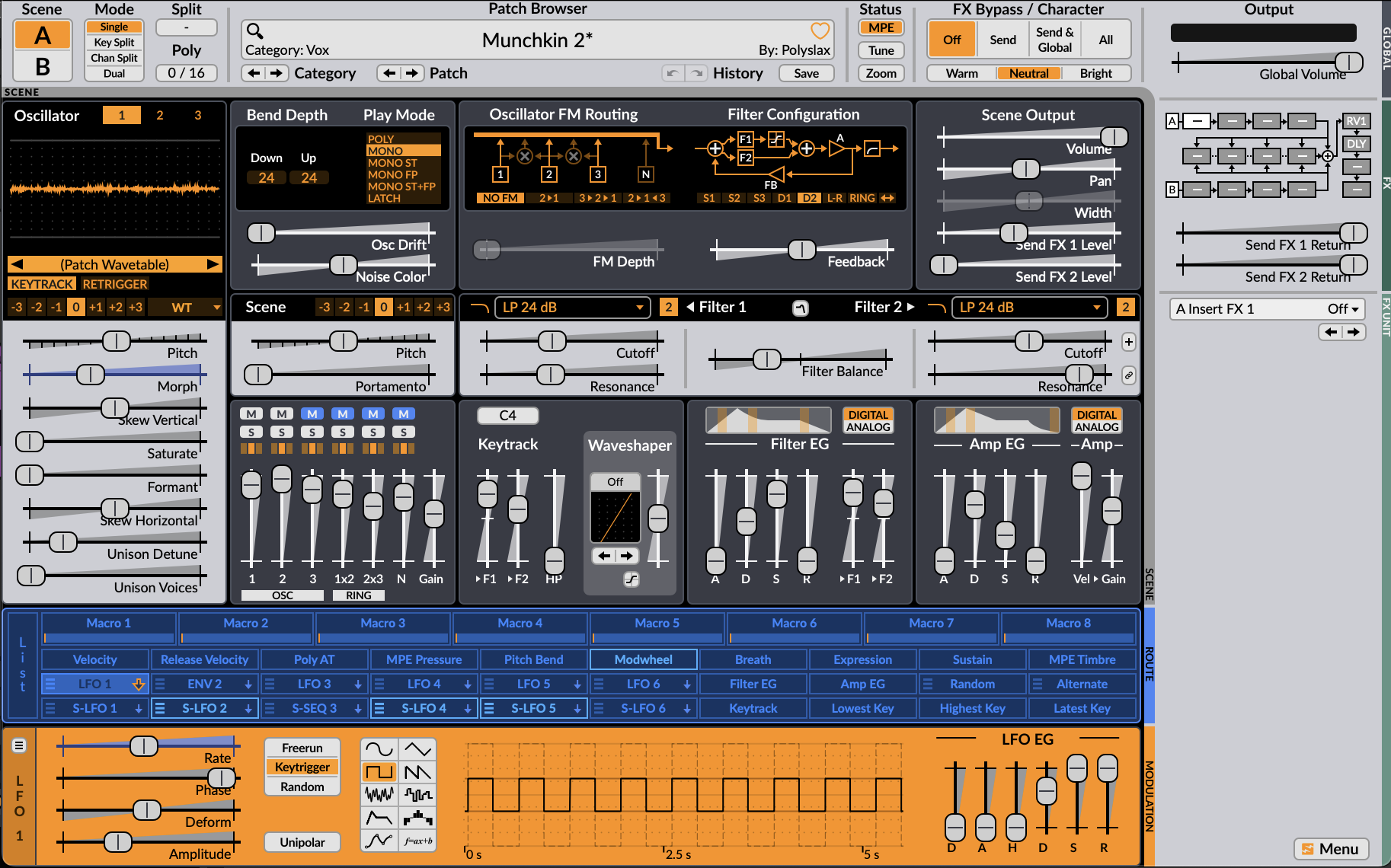Switch to Oscillator 2 tab
Screen dimensions: 1391x868
click(160, 115)
